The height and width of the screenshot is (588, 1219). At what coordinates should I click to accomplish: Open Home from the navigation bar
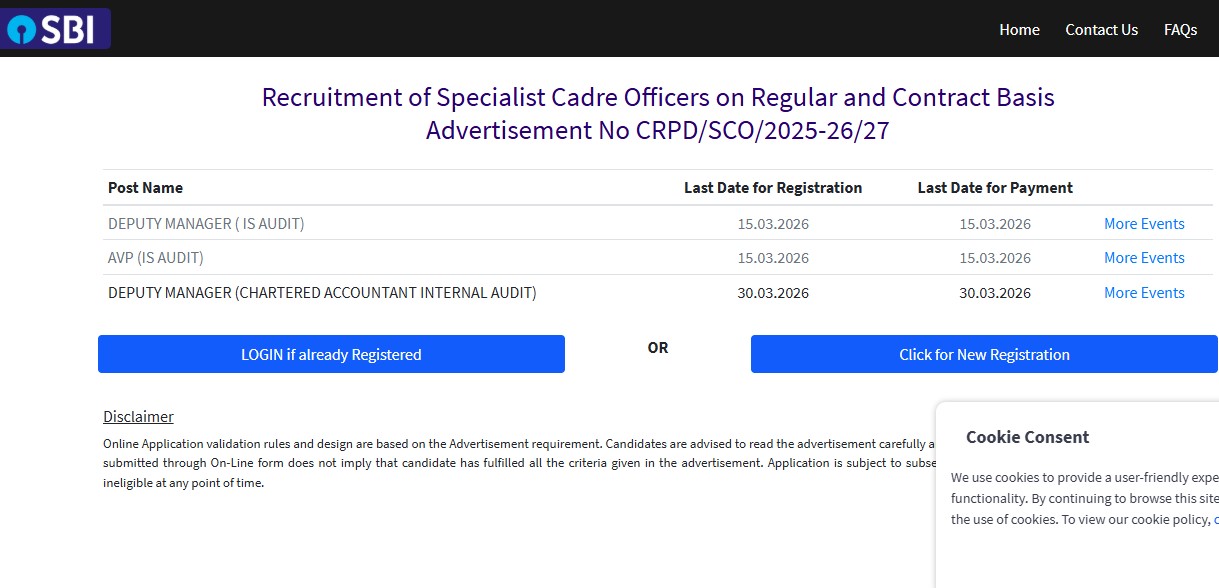[1018, 30]
